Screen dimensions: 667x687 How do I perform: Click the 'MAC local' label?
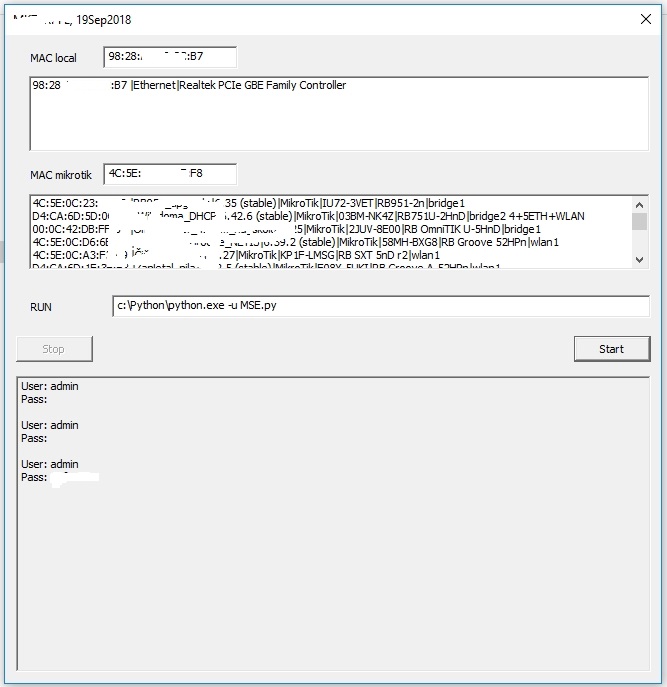pyautogui.click(x=53, y=58)
